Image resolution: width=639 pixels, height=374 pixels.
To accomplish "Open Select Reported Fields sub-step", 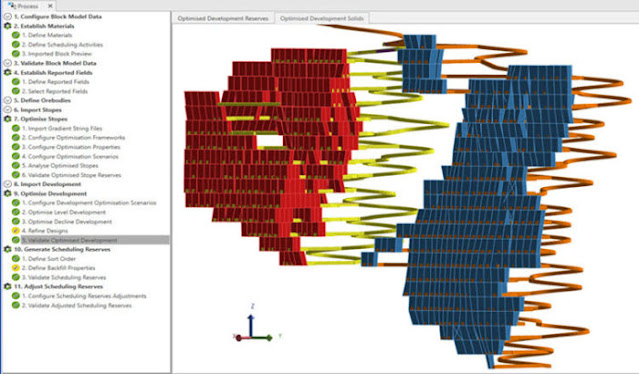I will click(55, 91).
